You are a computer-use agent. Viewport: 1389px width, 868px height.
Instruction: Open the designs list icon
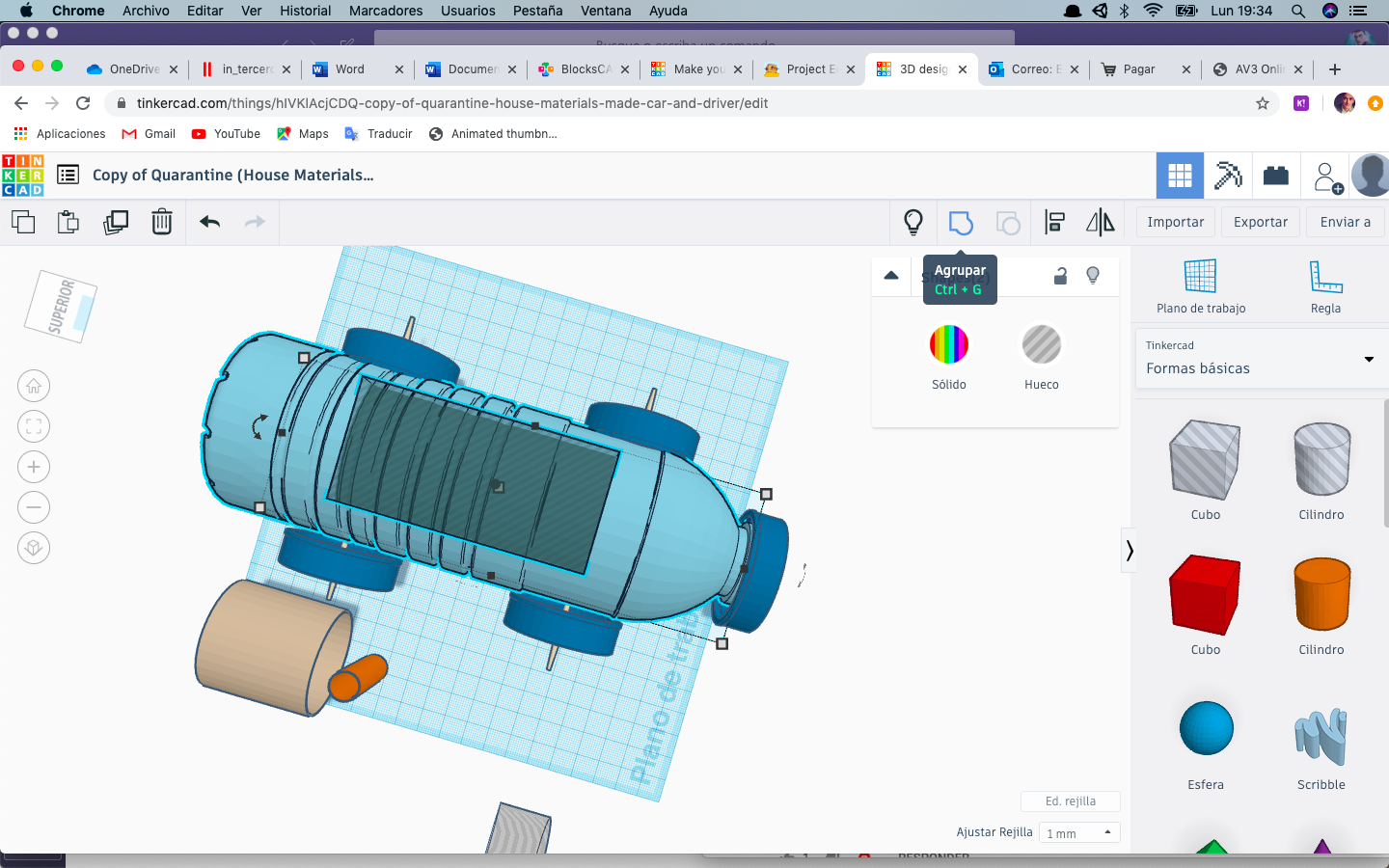(x=68, y=175)
